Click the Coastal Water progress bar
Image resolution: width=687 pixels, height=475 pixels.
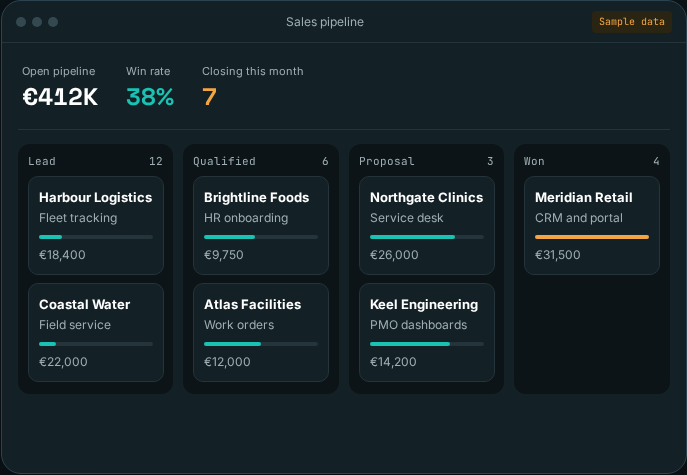pyautogui.click(x=96, y=344)
